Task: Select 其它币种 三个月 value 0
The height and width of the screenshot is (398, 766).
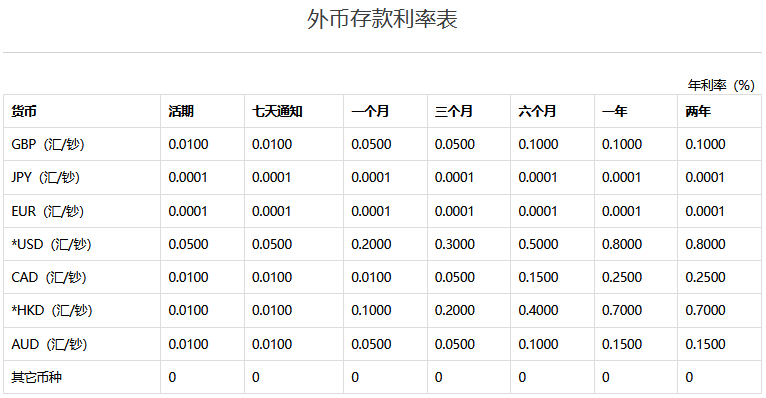Action: [x=439, y=377]
